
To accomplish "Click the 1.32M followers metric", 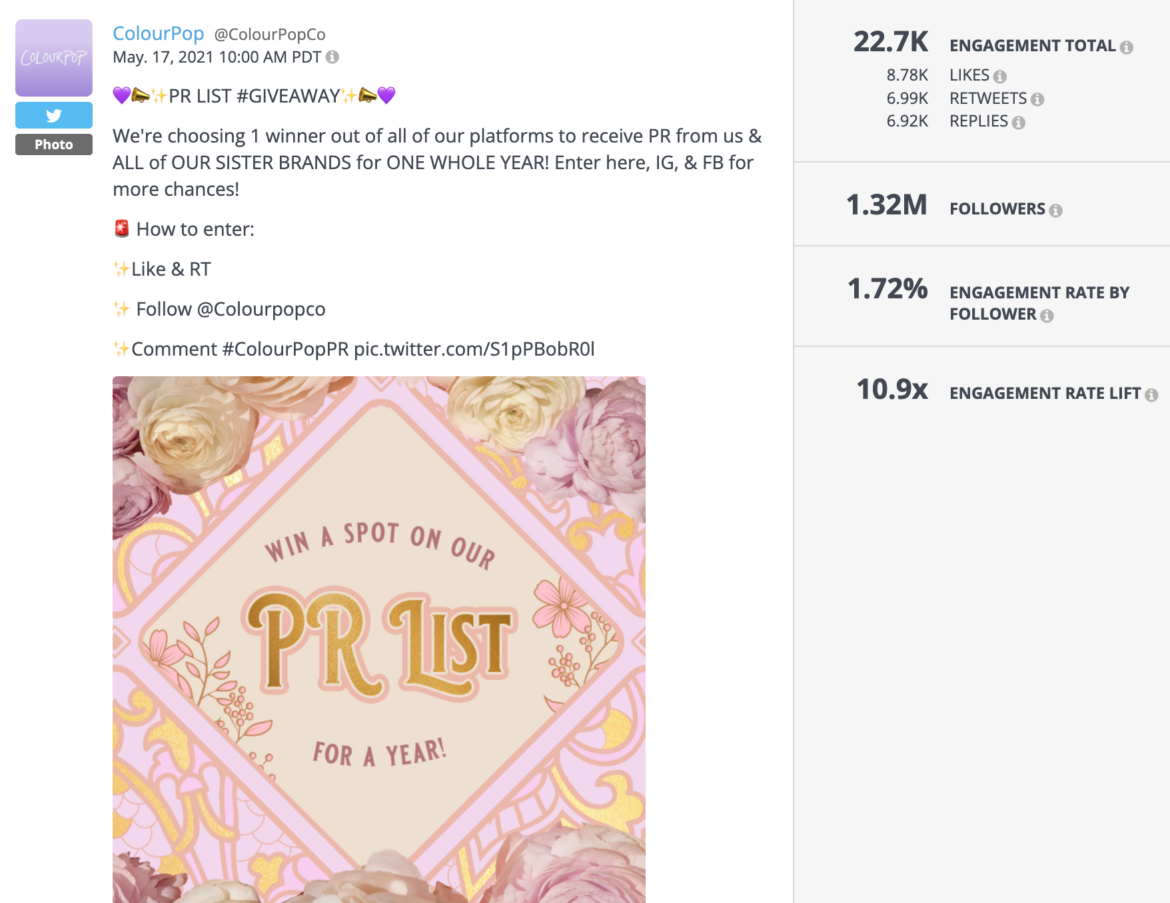I will coord(886,206).
